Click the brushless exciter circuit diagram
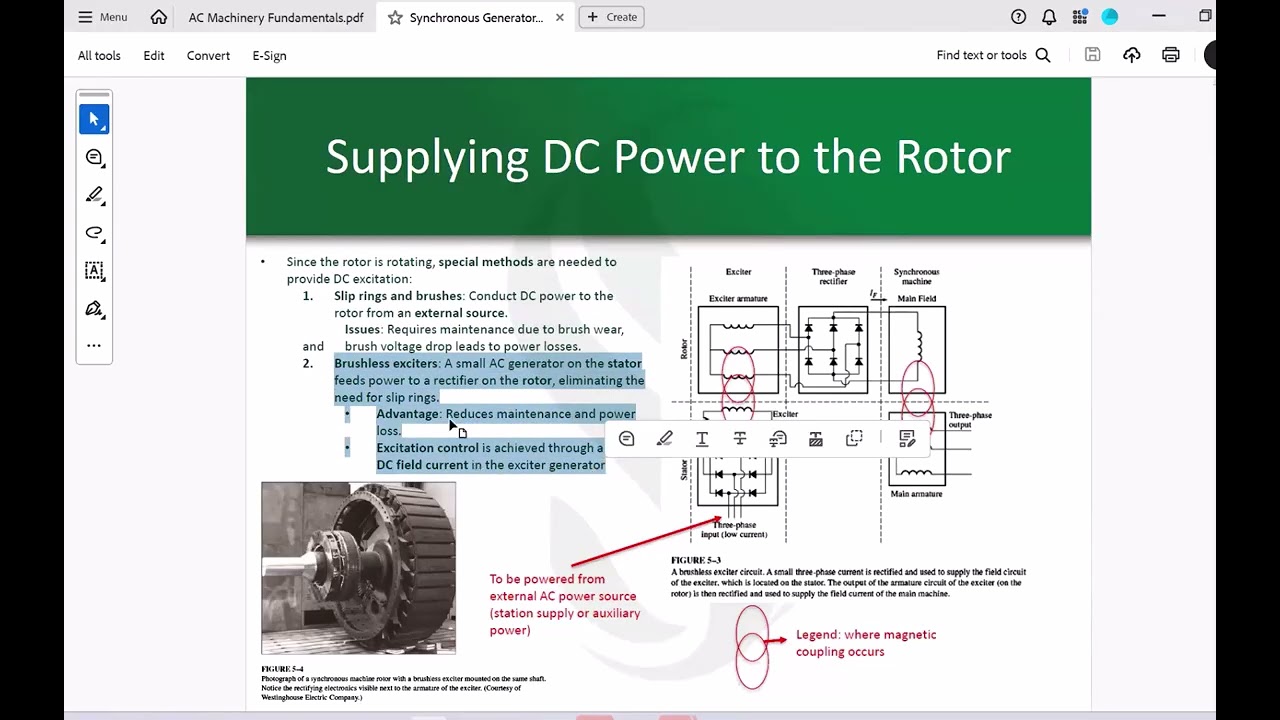1280x720 pixels. (x=831, y=403)
